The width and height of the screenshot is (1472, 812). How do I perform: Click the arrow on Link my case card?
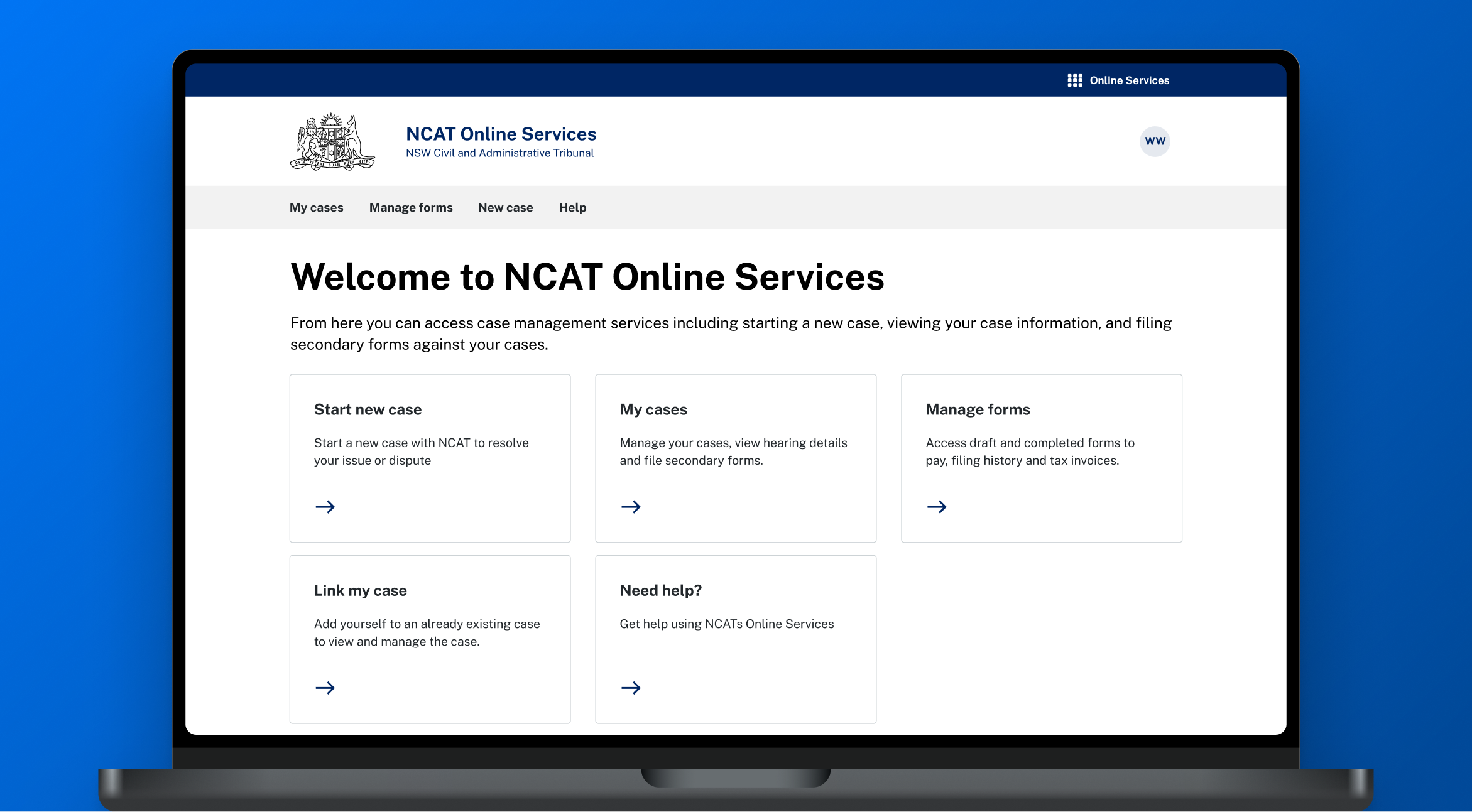325,688
